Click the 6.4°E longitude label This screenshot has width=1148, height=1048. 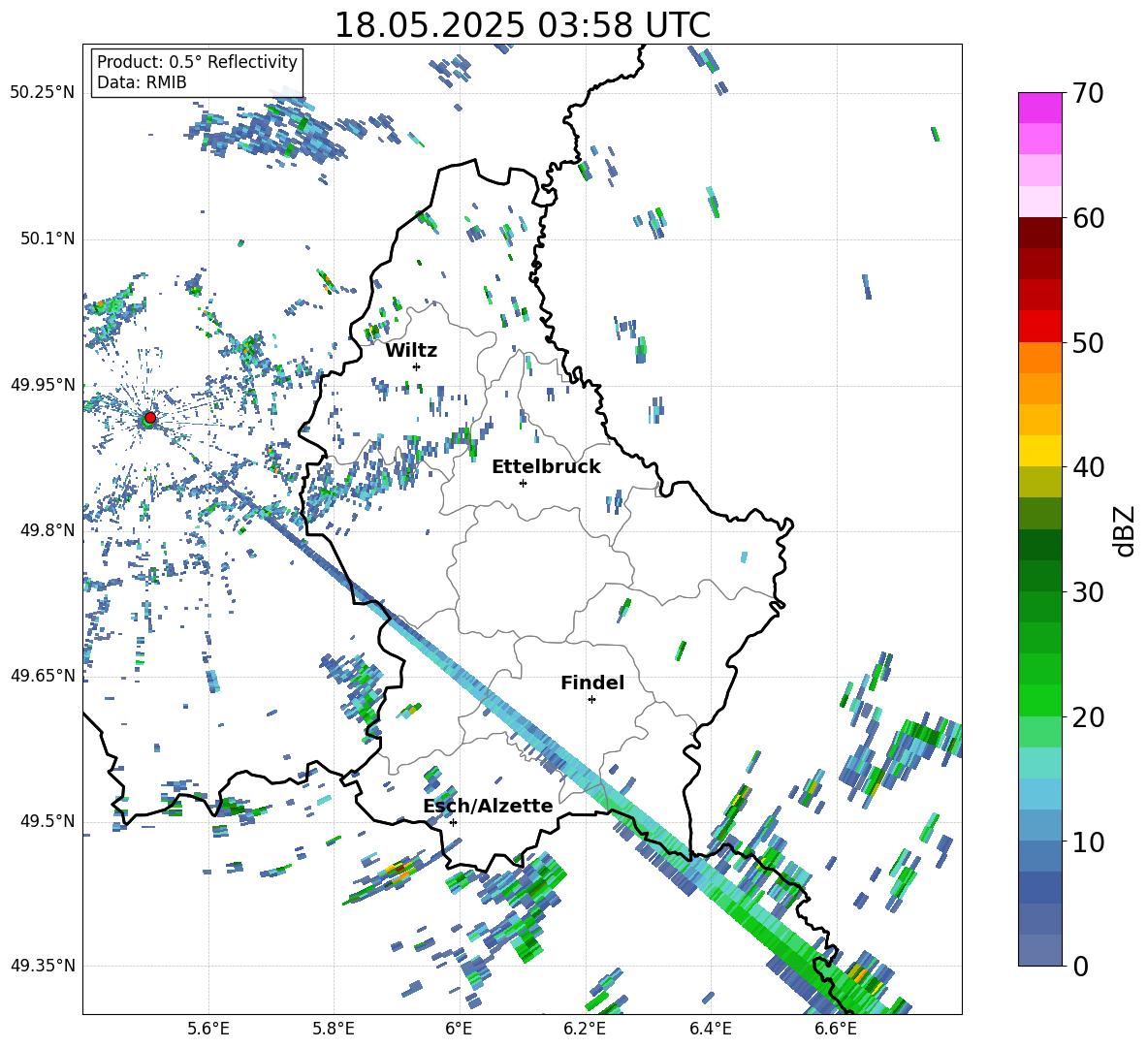point(710,1030)
